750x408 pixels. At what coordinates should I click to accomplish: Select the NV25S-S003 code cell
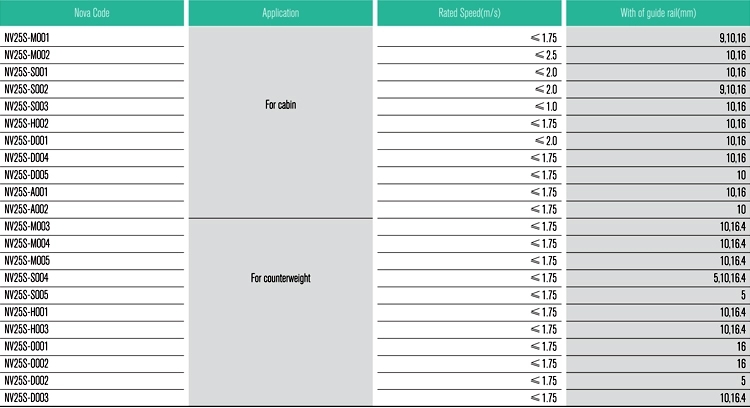27,106
